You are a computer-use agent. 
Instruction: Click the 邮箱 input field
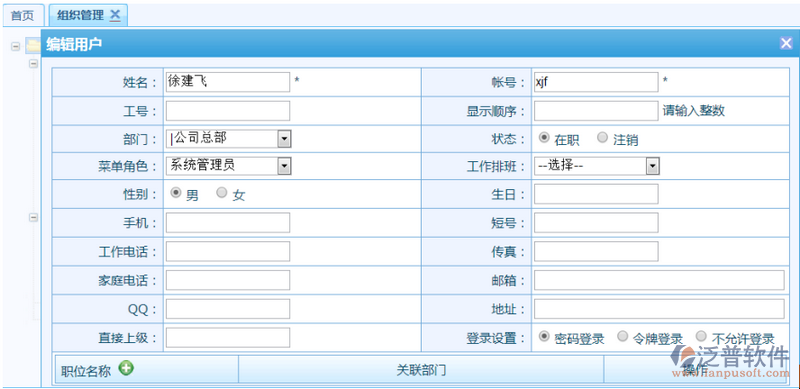(659, 280)
